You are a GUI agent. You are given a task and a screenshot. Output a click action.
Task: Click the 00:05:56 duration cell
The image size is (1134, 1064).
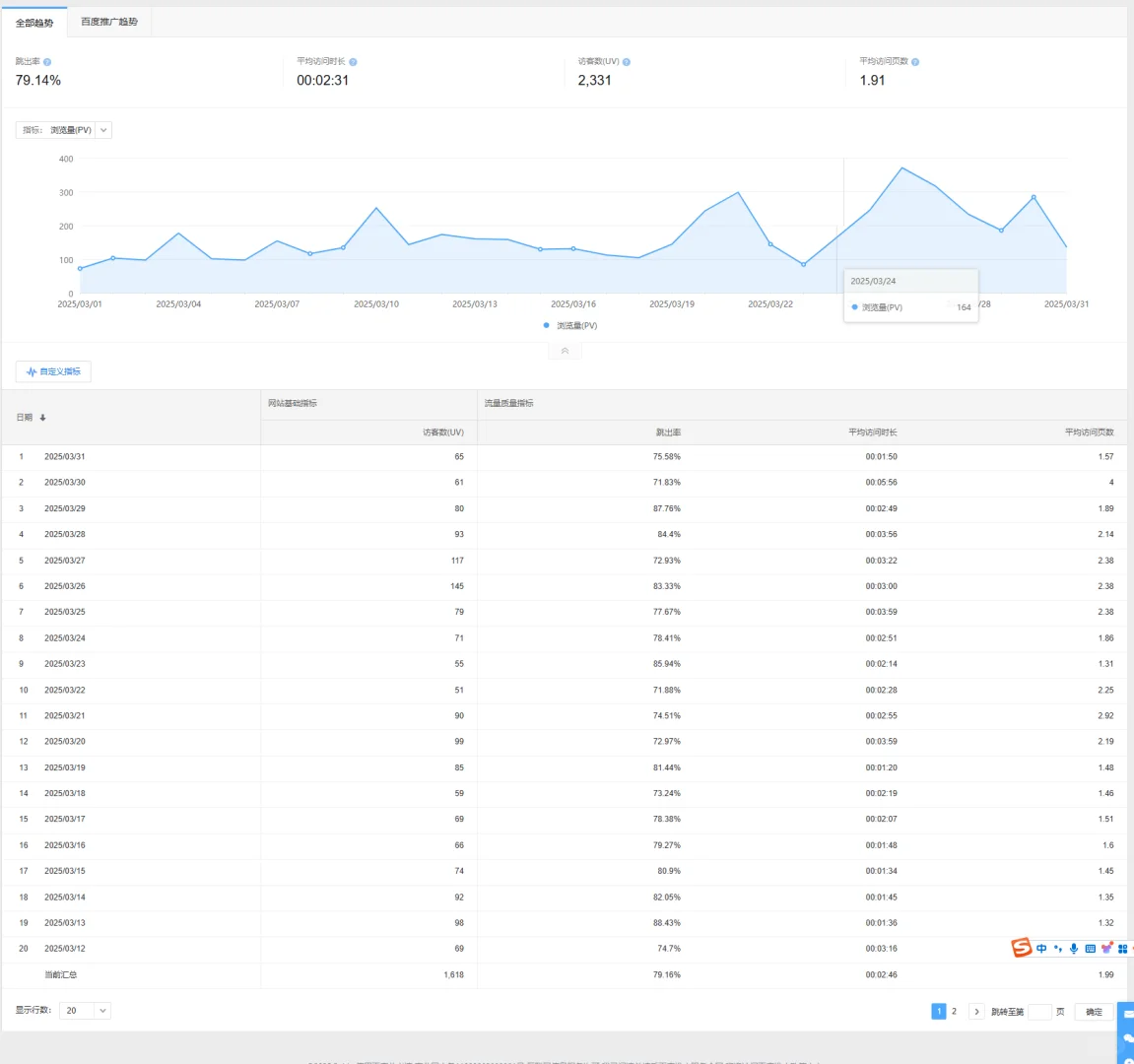[881, 483]
